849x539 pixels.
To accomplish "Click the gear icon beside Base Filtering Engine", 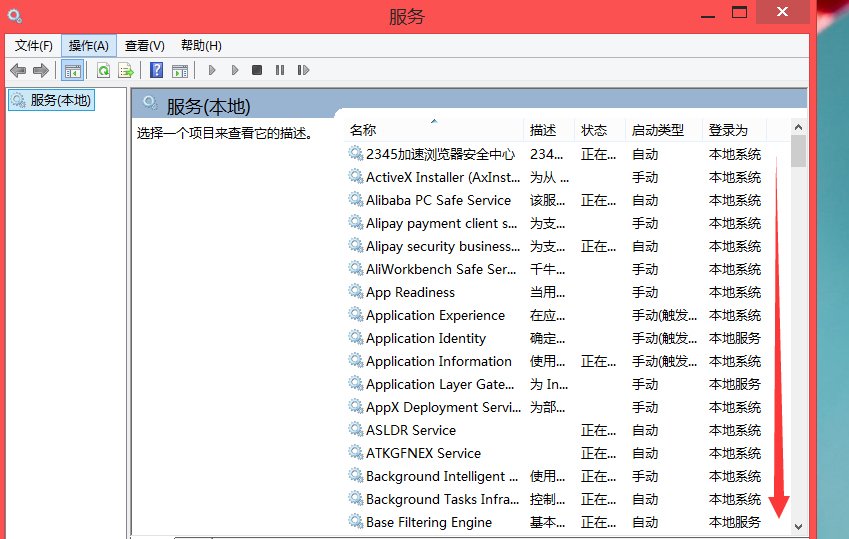I will click(x=356, y=522).
